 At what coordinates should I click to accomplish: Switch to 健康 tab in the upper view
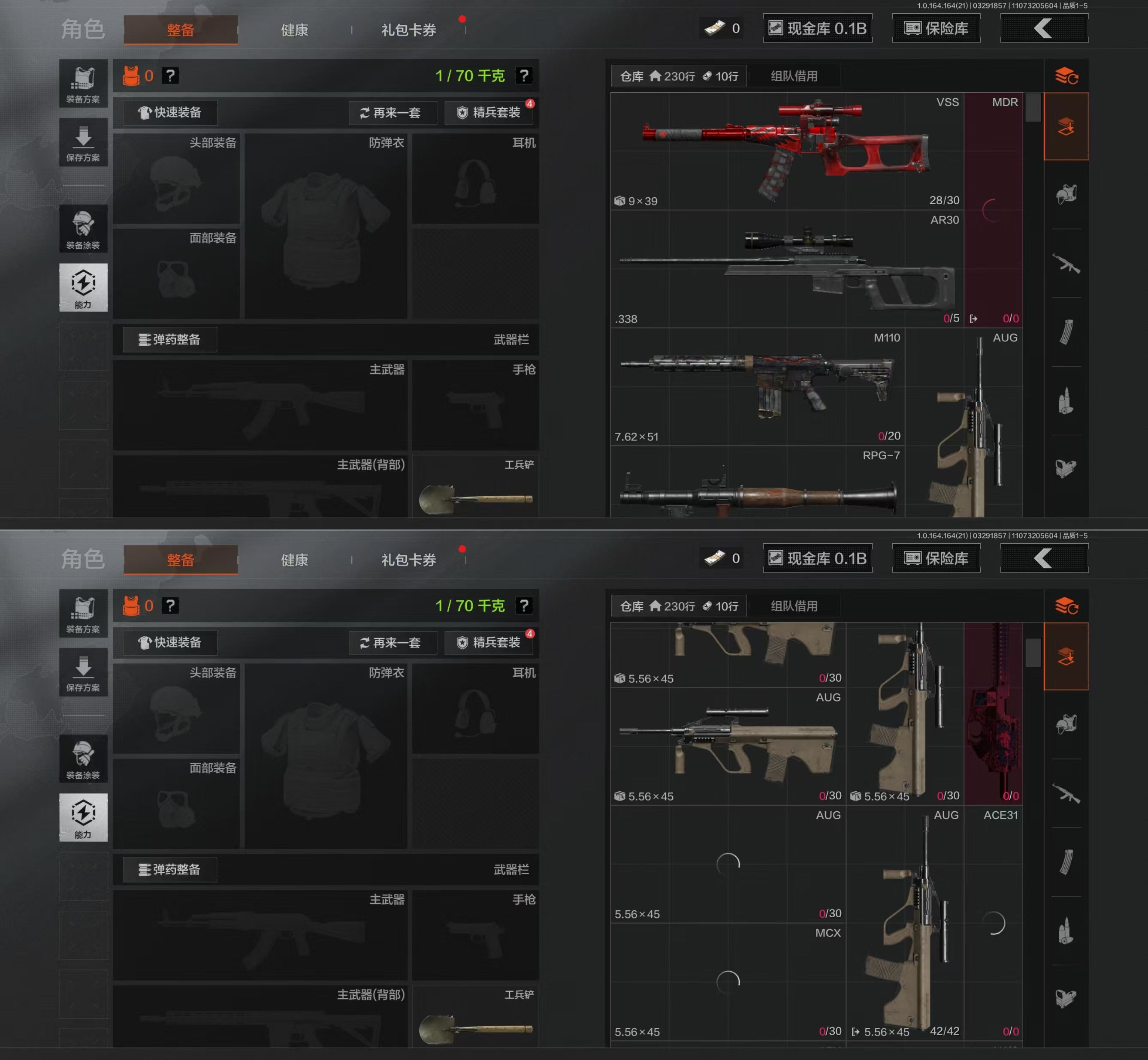tap(294, 30)
